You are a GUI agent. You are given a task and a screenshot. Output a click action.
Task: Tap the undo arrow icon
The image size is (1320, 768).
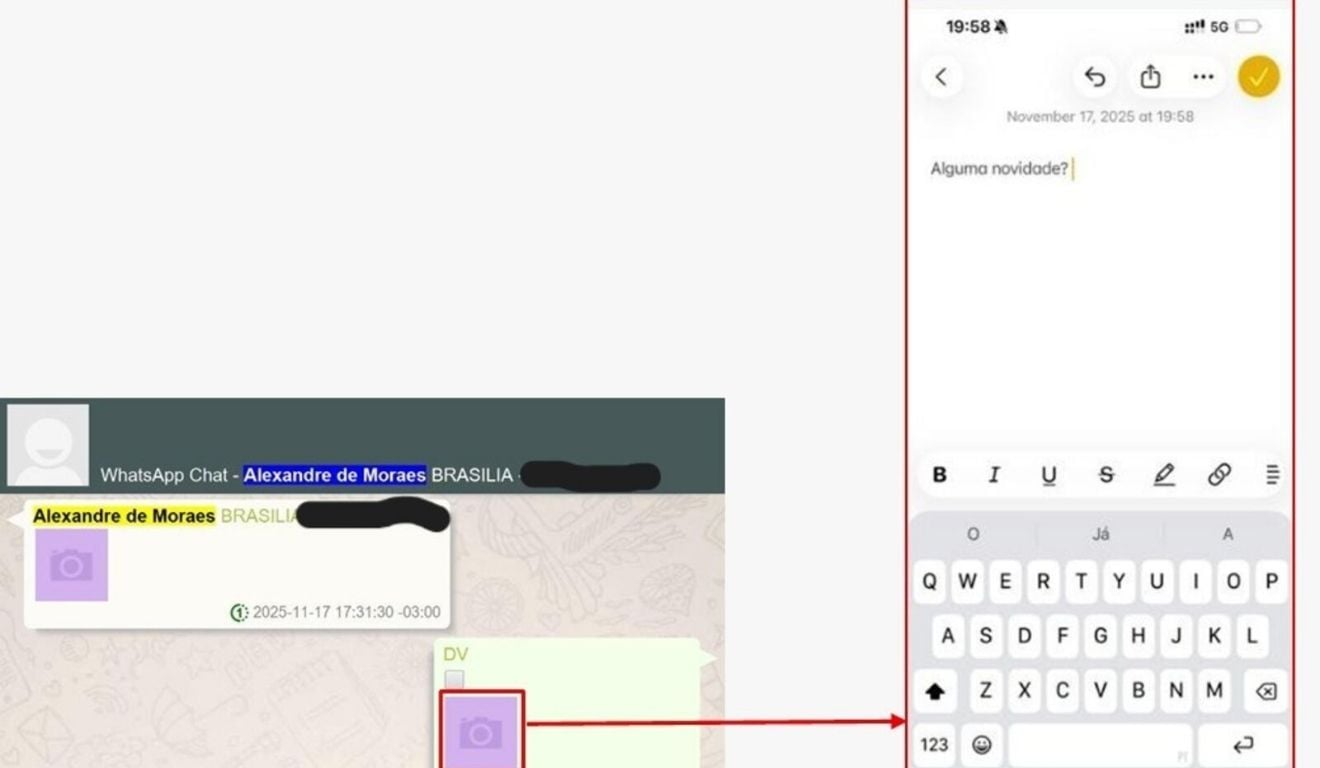(x=1095, y=77)
